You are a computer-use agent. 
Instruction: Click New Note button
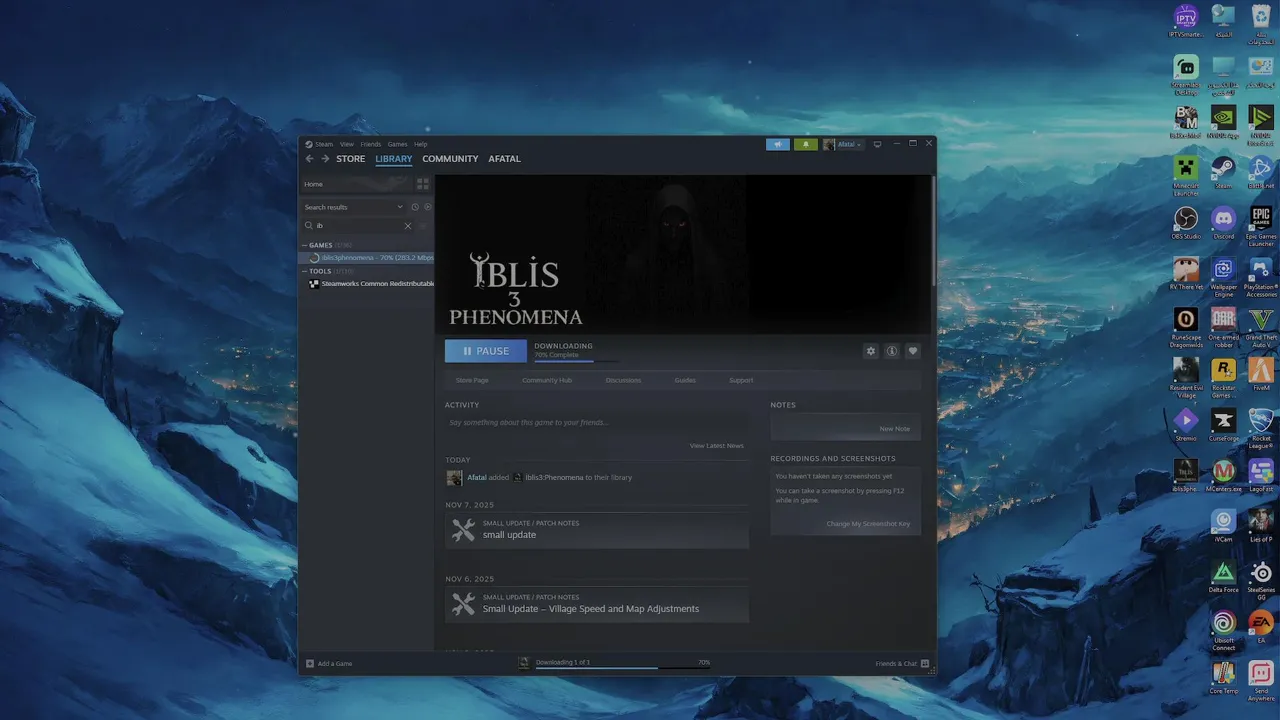pos(895,429)
